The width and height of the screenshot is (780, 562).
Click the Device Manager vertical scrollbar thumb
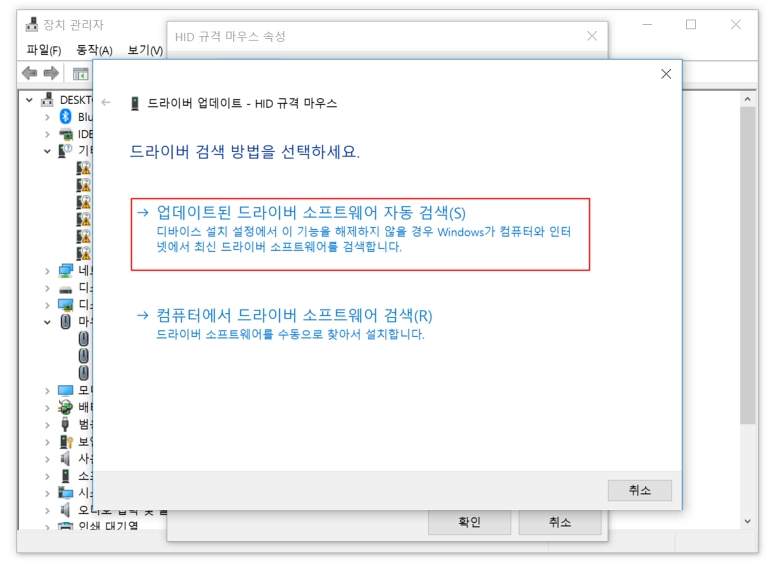pos(747,265)
